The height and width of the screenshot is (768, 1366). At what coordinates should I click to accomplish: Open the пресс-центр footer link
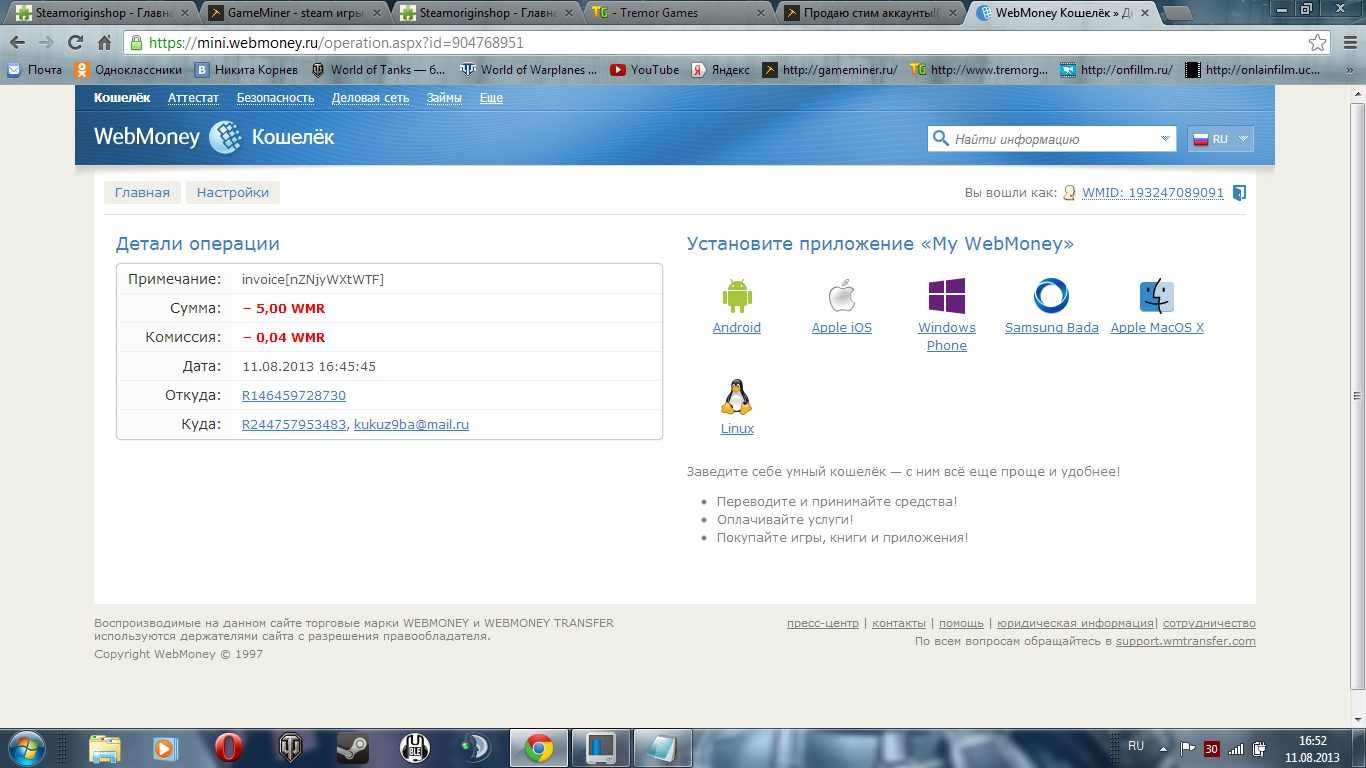[823, 623]
